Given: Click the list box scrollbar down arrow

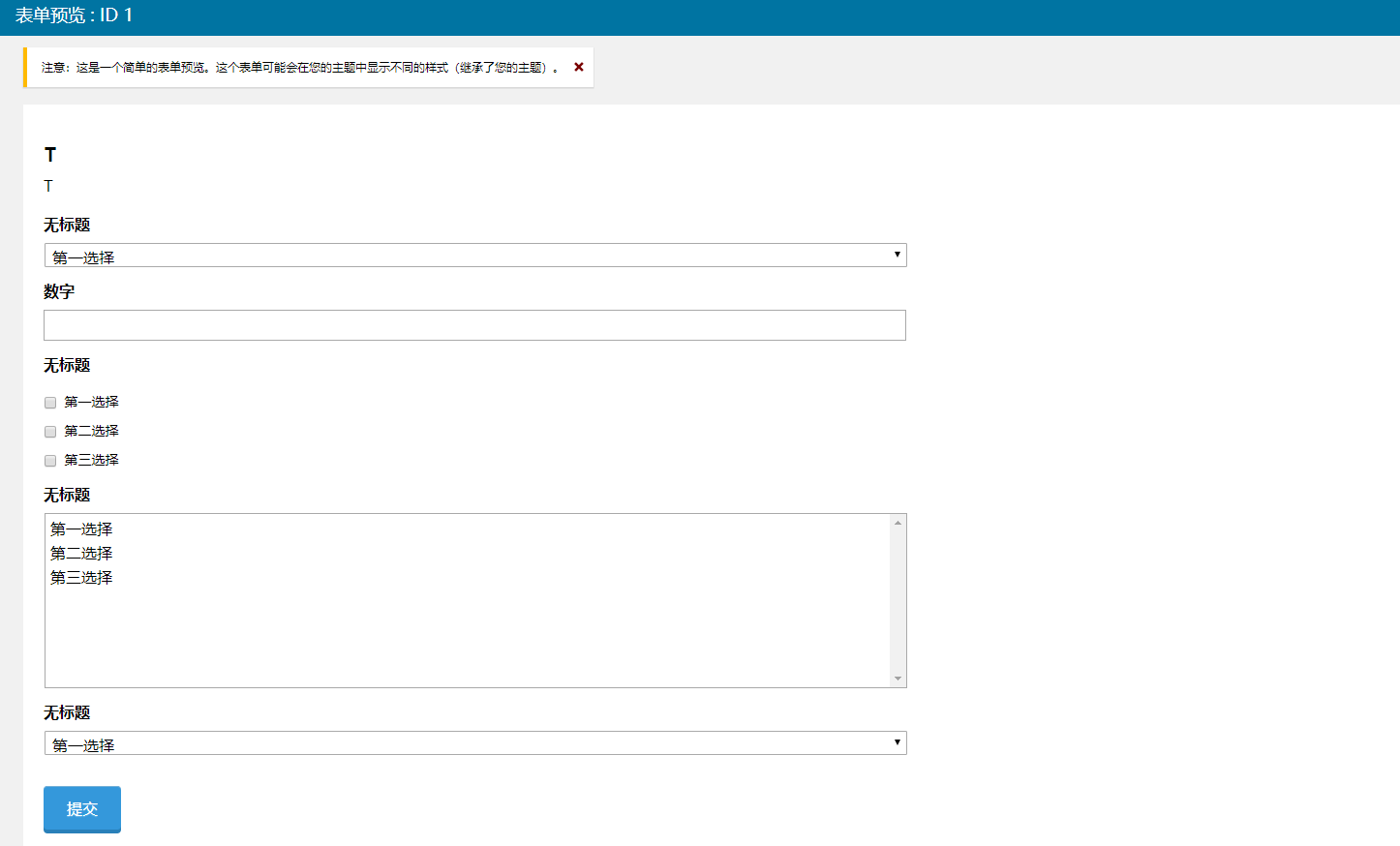Looking at the screenshot, I should click(898, 679).
